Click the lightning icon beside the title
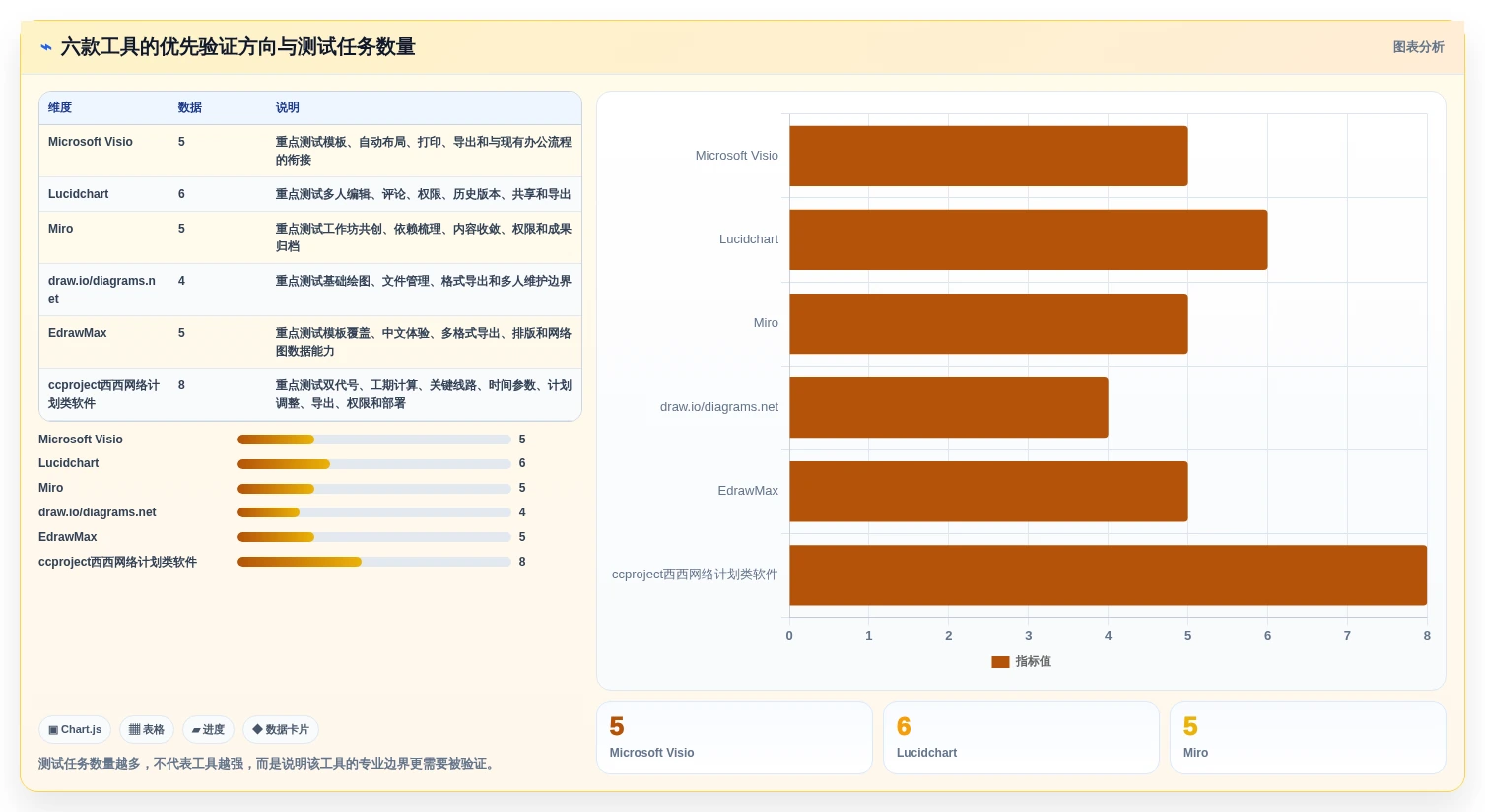The height and width of the screenshot is (812, 1485). click(x=45, y=47)
